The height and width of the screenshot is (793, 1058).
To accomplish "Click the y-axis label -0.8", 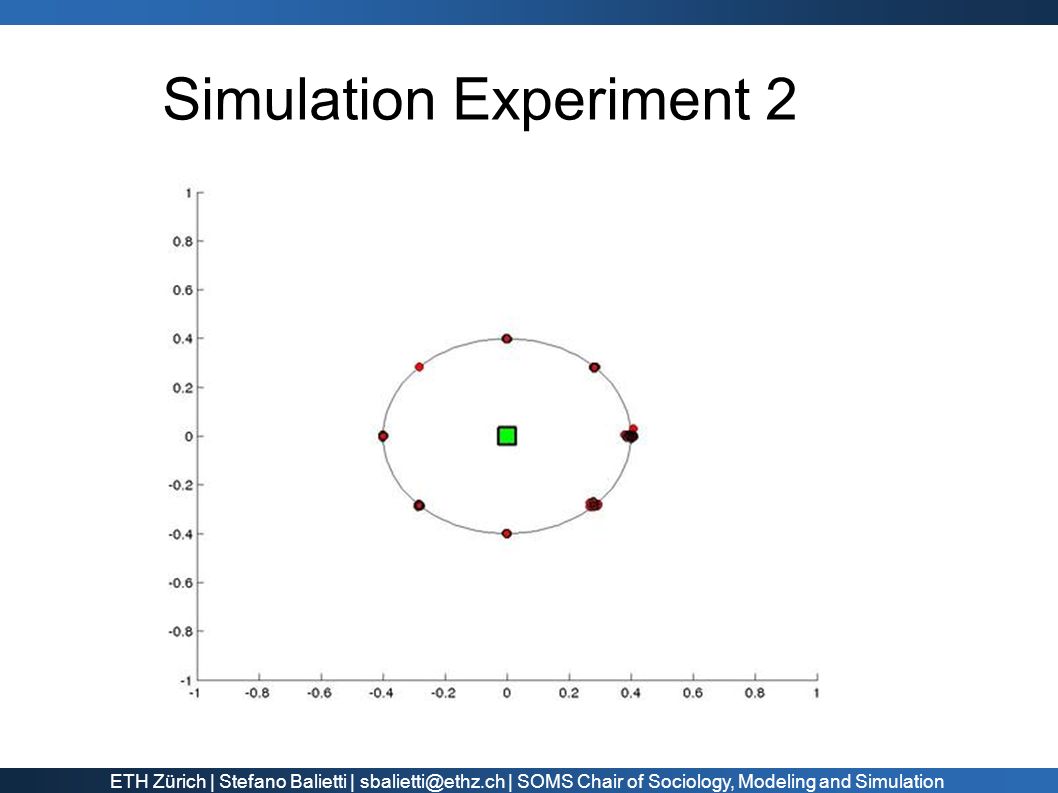I will pos(180,632).
